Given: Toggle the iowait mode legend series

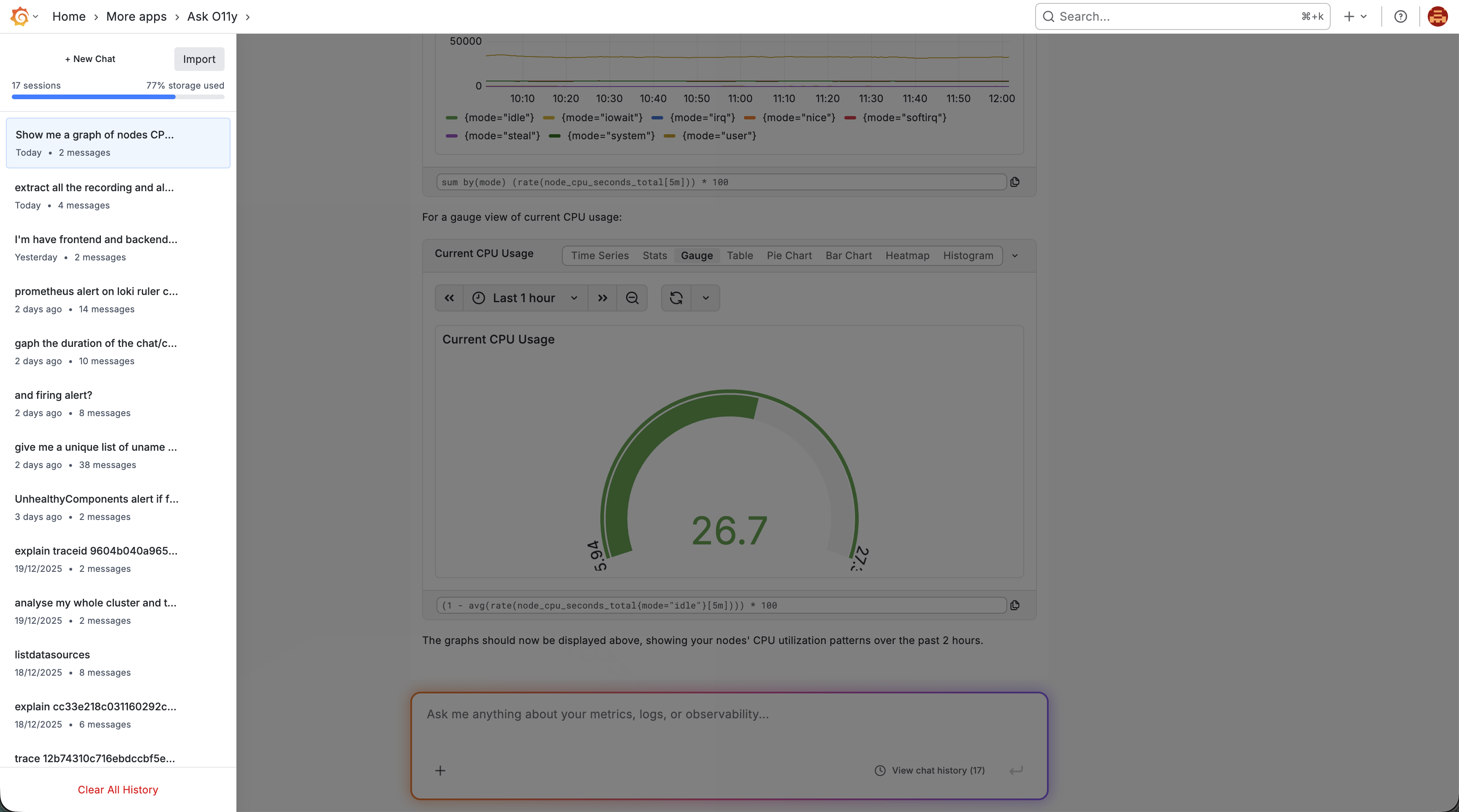Looking at the screenshot, I should tap(602, 117).
